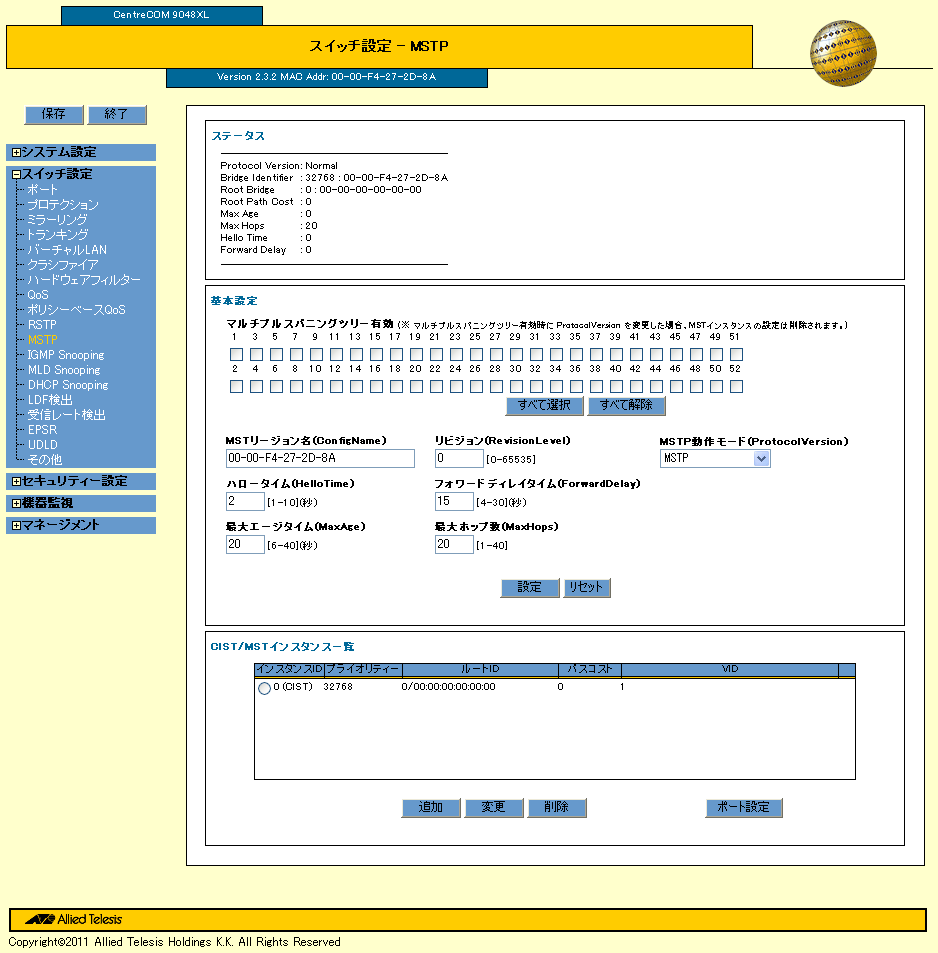The width and height of the screenshot is (938, 953).
Task: Select the highlighted MSTP sidebar link
Action: tap(43, 340)
